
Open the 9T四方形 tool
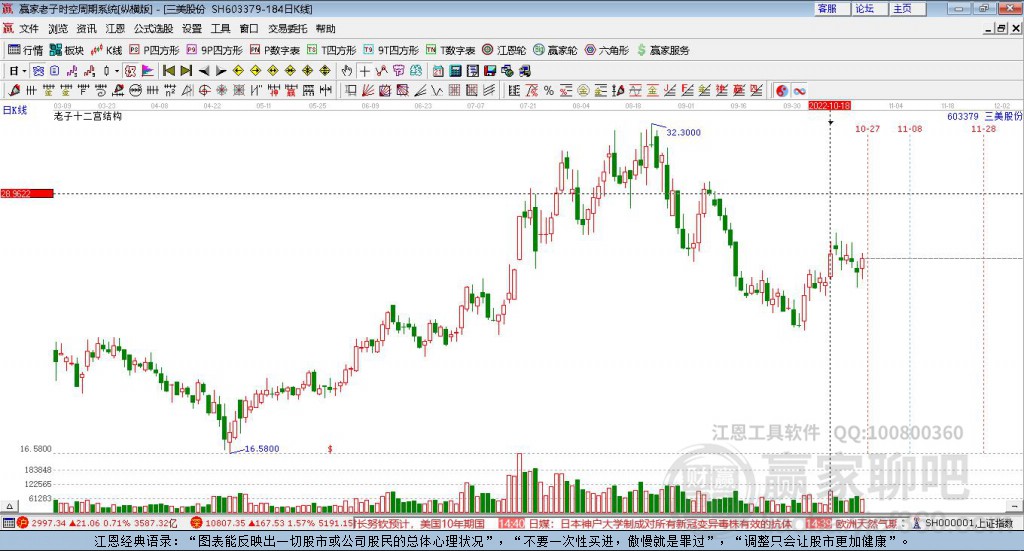[391, 50]
